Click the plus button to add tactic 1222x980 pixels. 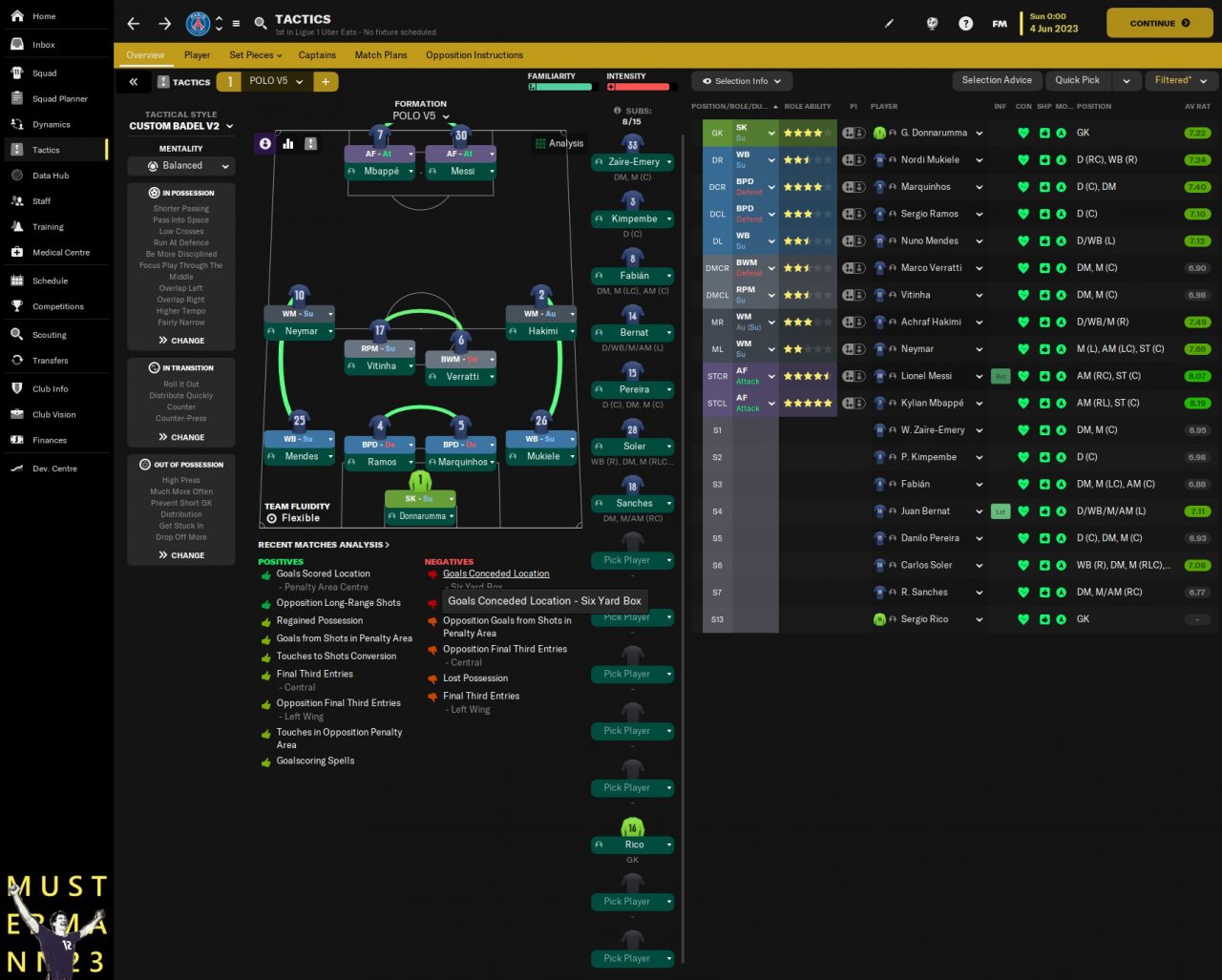coord(326,82)
